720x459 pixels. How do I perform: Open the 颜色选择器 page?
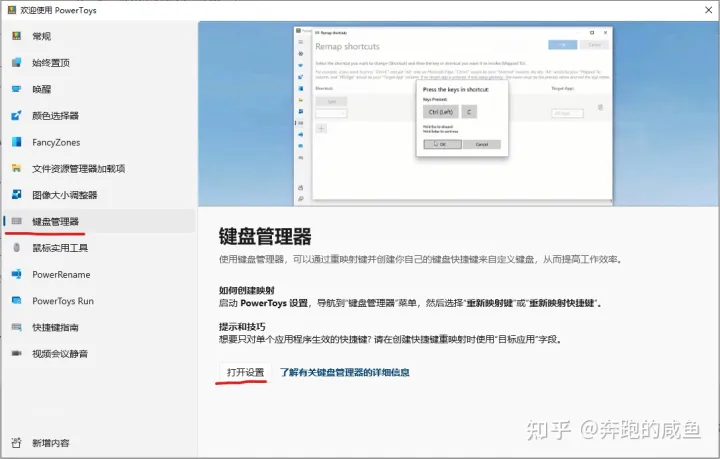pyautogui.click(x=99, y=116)
